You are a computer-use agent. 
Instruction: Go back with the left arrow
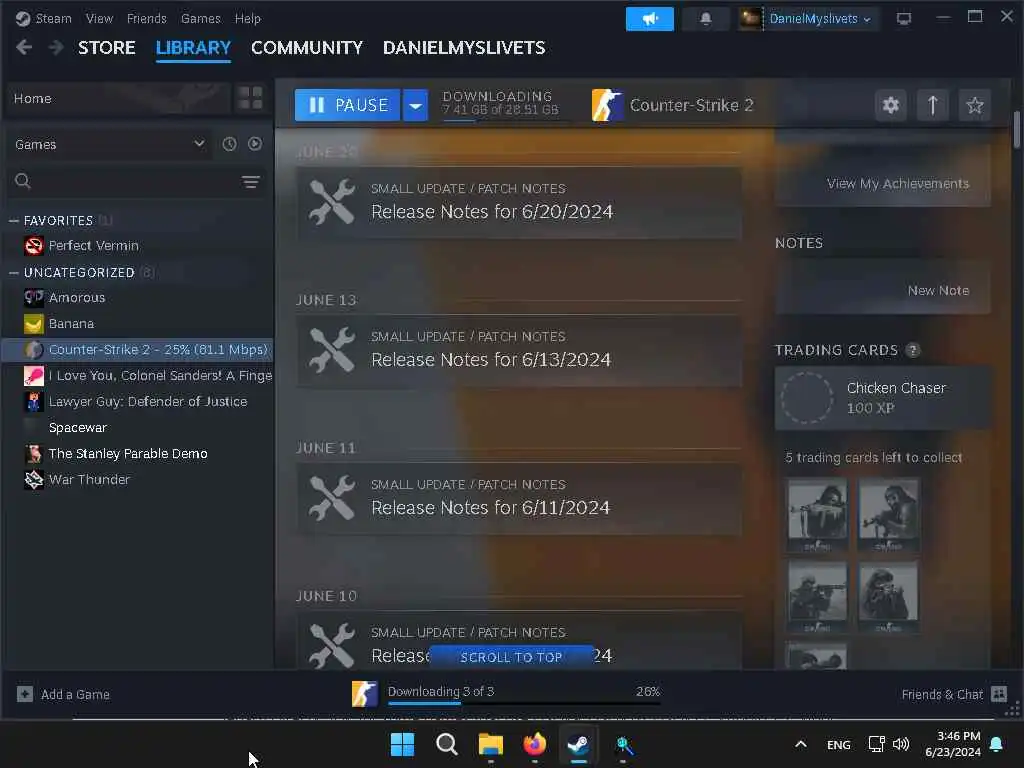[24, 47]
